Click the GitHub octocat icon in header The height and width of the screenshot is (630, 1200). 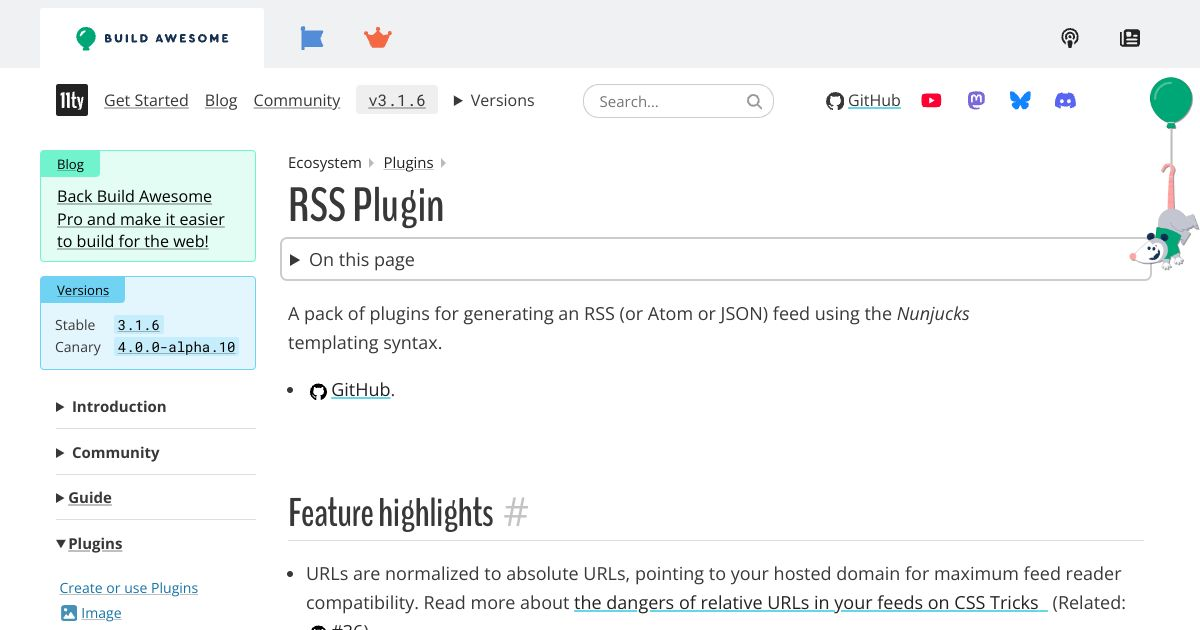[835, 101]
